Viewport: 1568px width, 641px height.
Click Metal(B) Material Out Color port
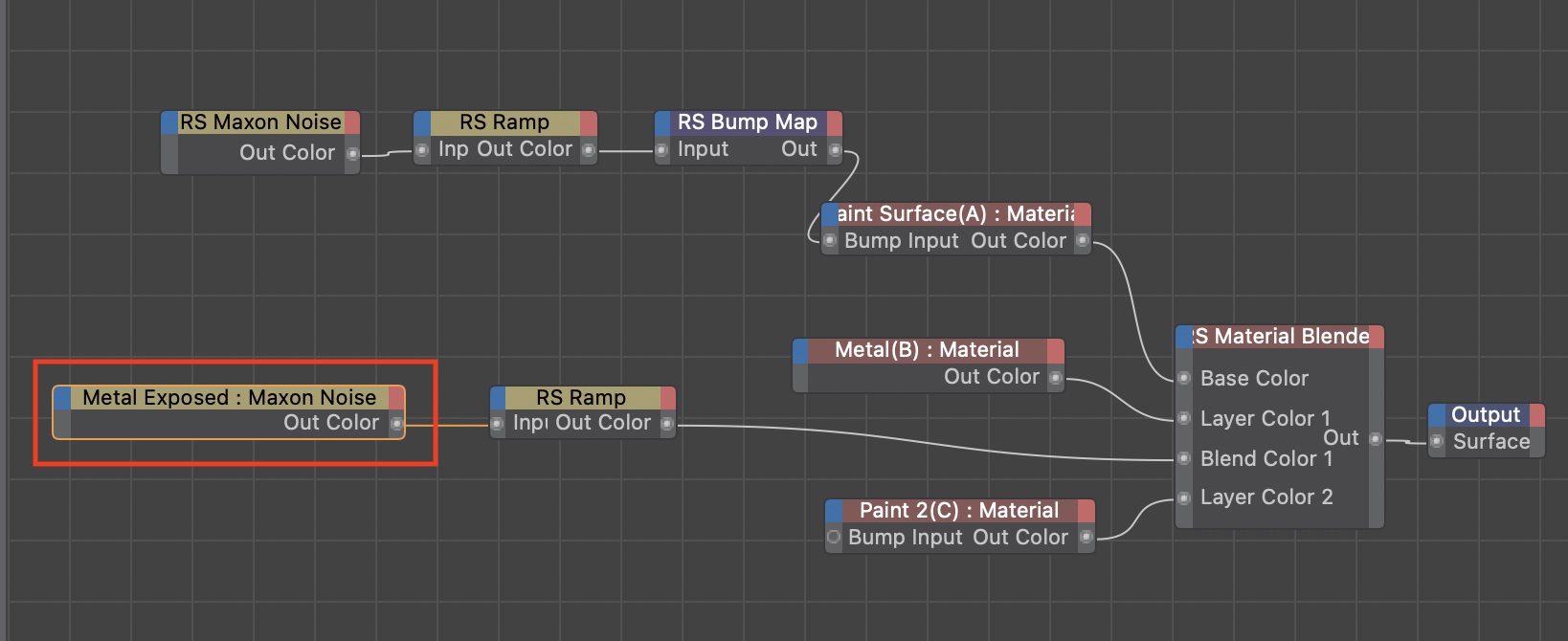tap(1056, 378)
